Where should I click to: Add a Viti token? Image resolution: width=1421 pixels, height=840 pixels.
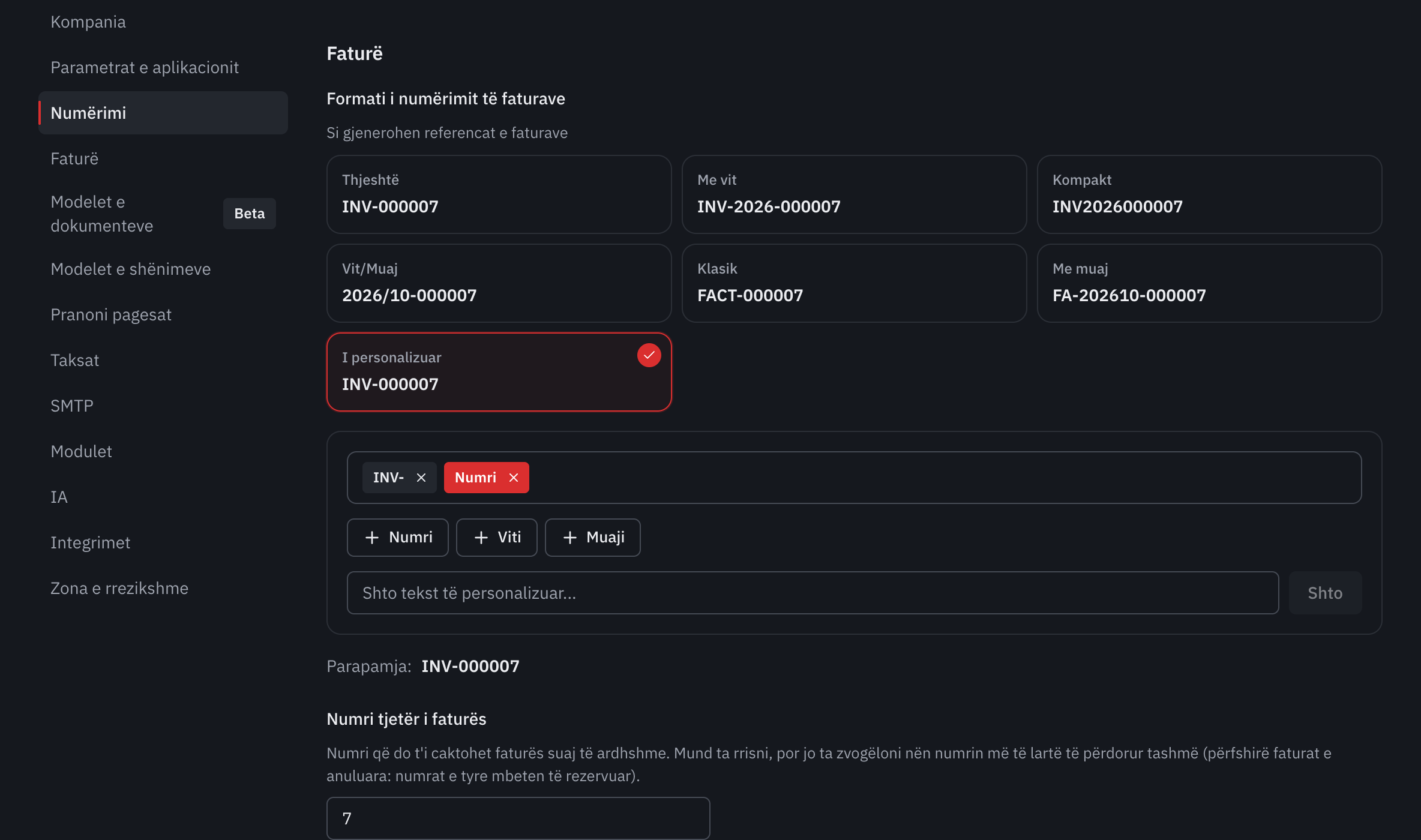click(497, 538)
